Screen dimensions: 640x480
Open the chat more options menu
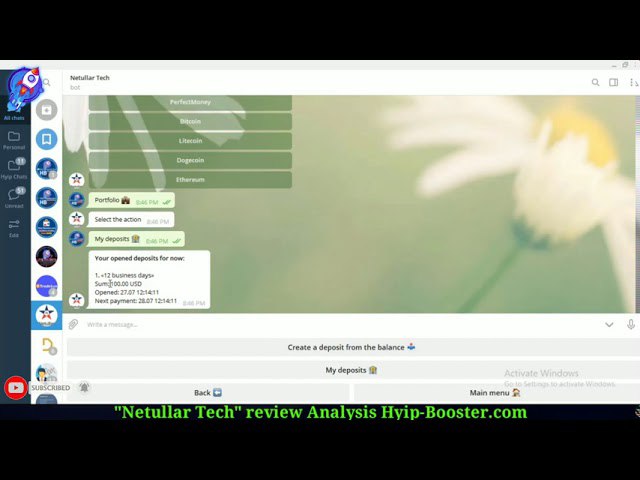[633, 82]
